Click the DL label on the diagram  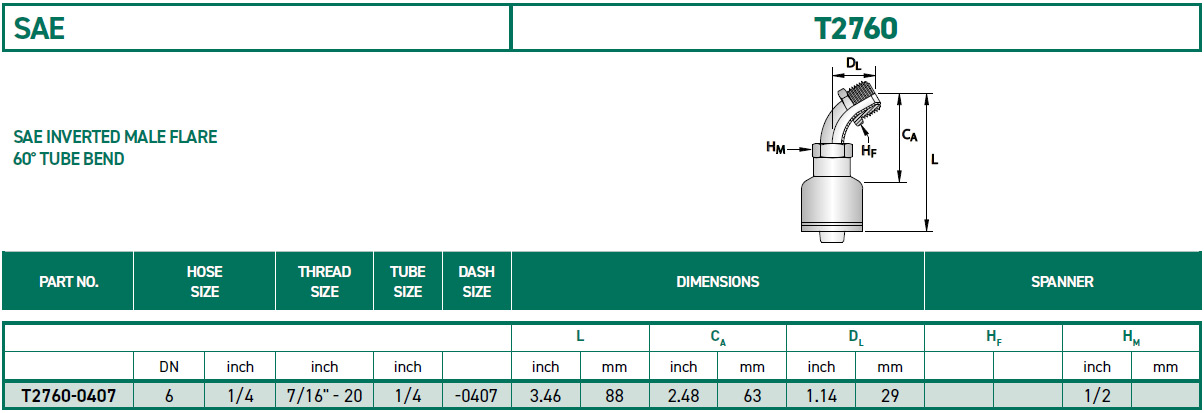[853, 63]
